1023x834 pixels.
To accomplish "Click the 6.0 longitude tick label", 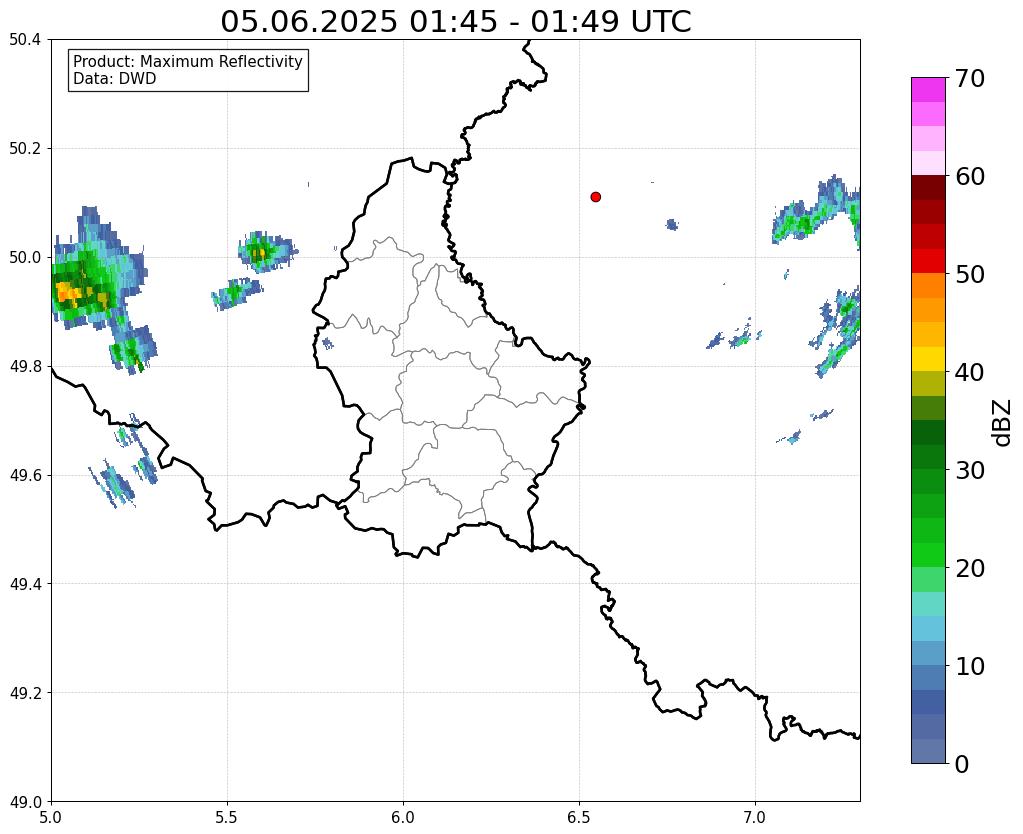I will tap(403, 818).
